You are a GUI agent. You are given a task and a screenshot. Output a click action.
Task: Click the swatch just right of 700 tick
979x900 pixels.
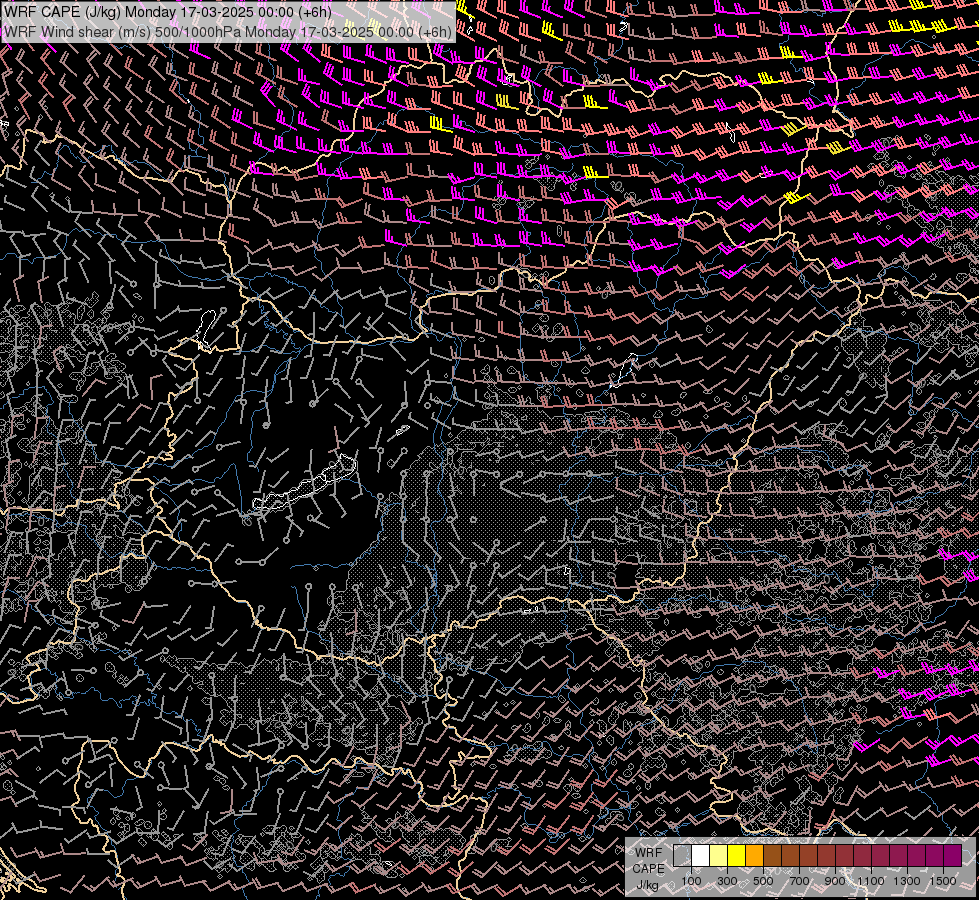tap(809, 855)
